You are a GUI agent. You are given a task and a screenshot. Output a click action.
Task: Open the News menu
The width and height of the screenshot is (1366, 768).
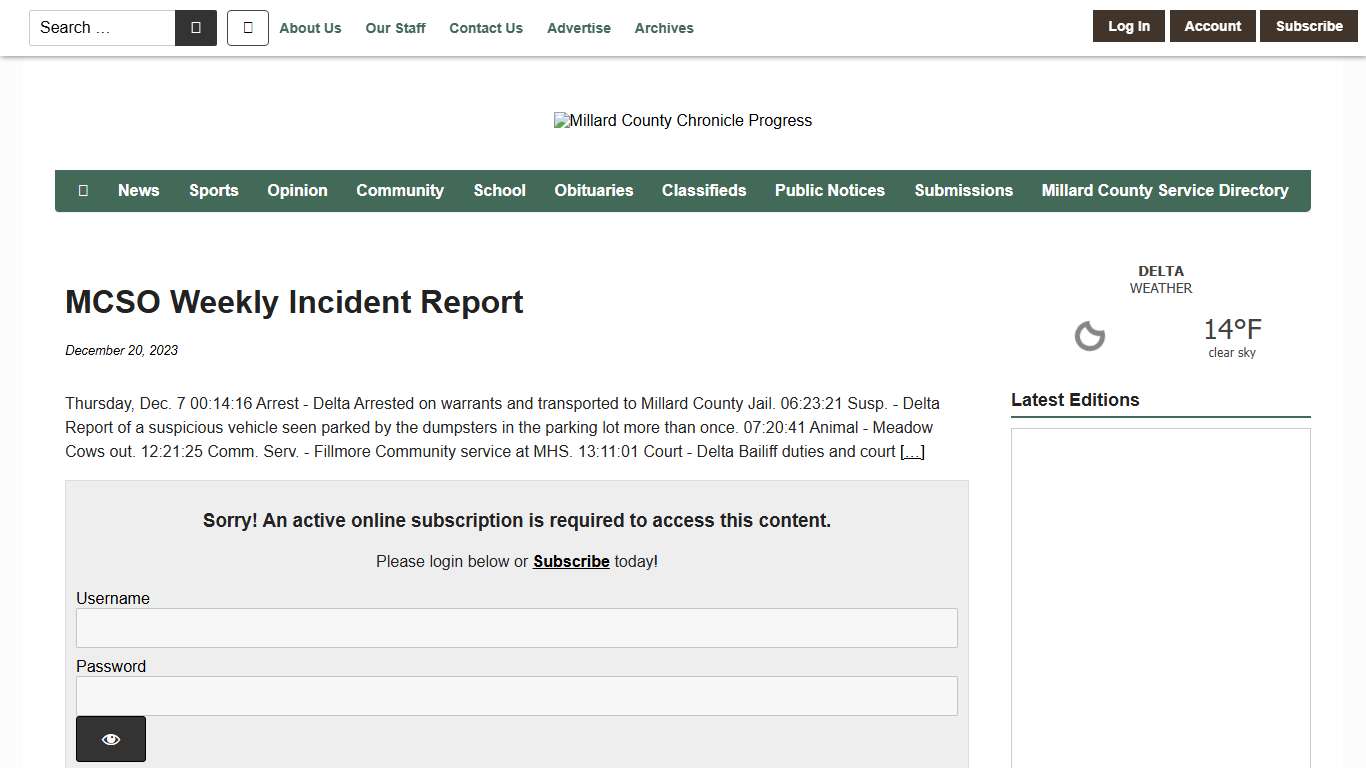[x=138, y=190]
